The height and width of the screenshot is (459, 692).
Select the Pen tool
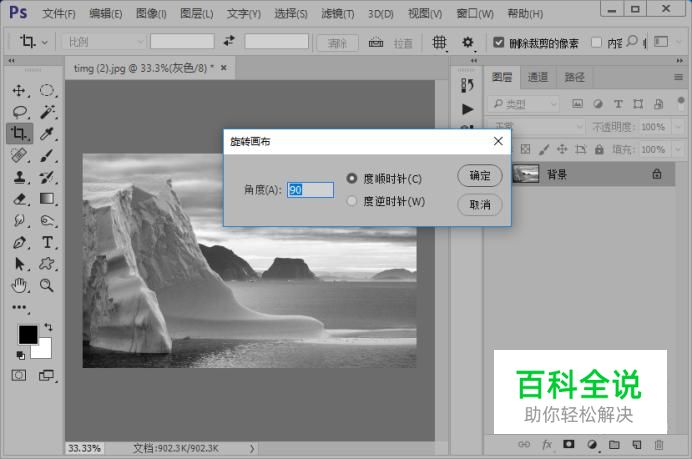(x=19, y=242)
